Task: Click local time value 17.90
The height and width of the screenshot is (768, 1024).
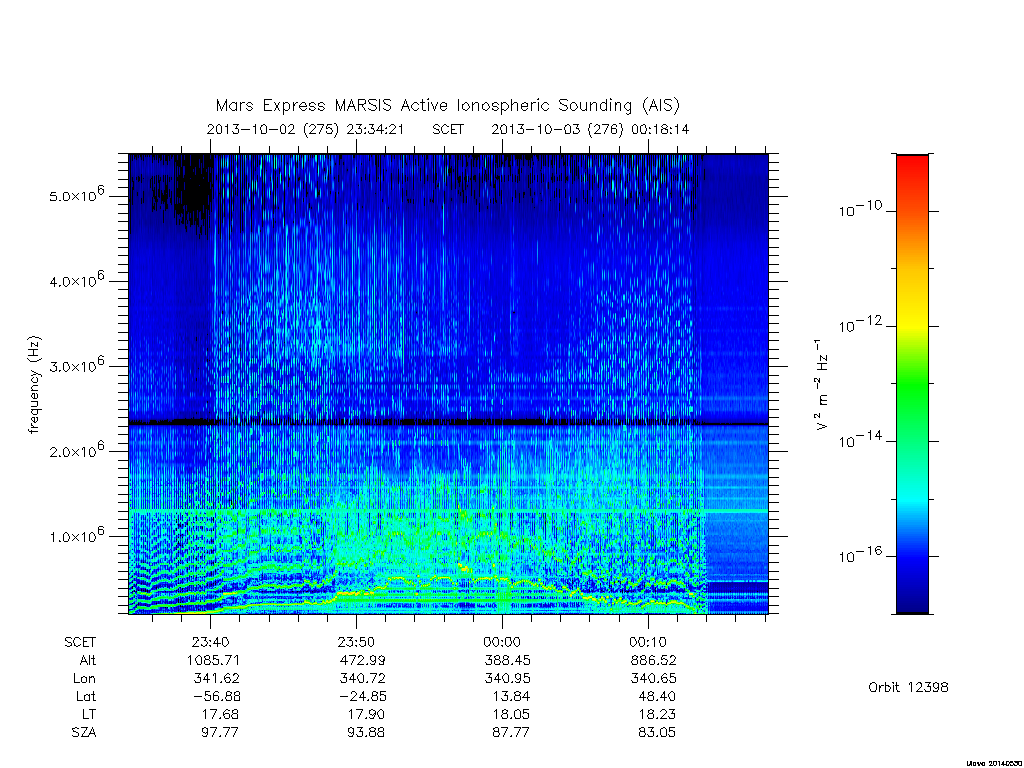Action: [x=367, y=714]
